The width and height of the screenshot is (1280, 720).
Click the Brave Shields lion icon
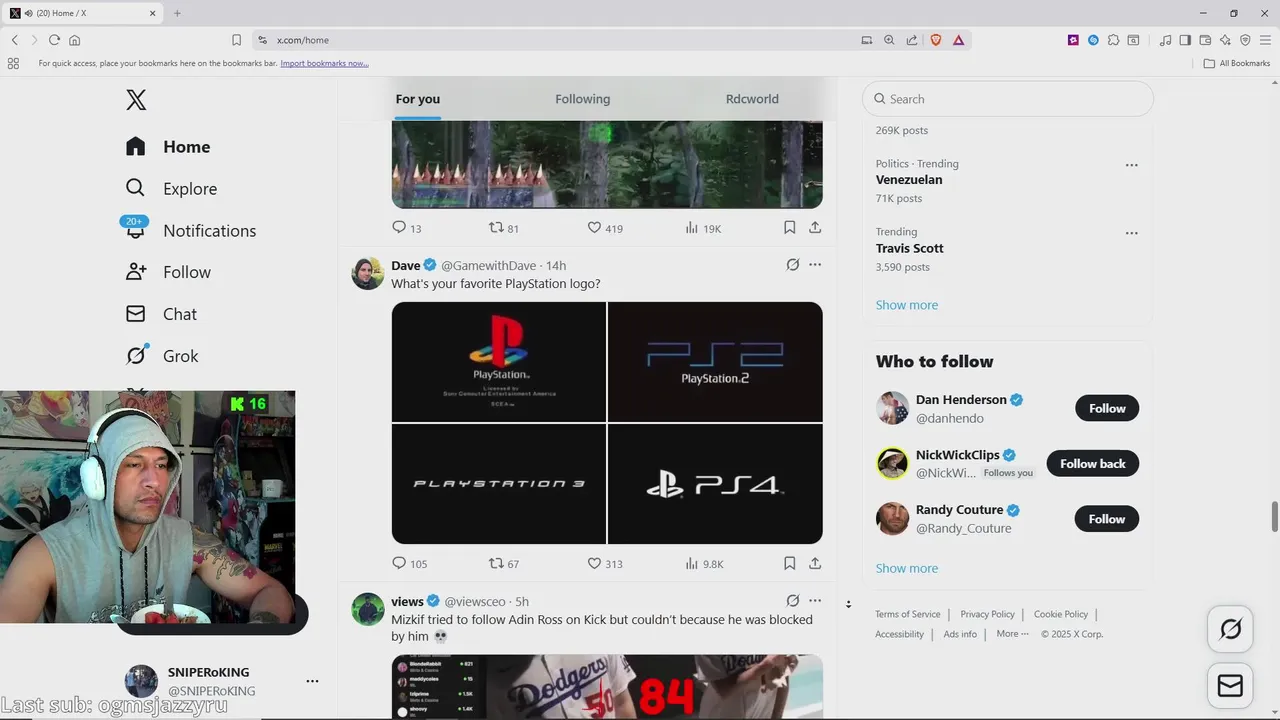pyautogui.click(x=936, y=40)
